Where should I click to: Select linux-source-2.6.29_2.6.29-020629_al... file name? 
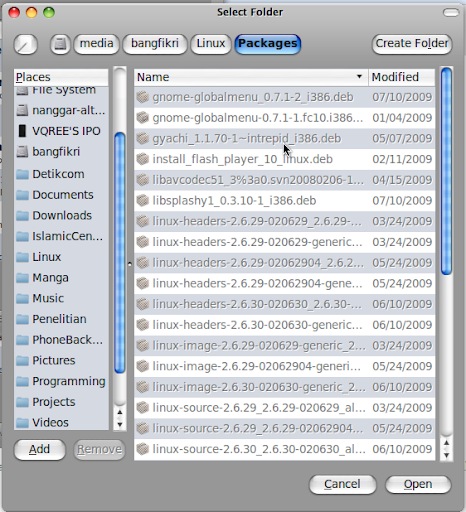coord(259,407)
